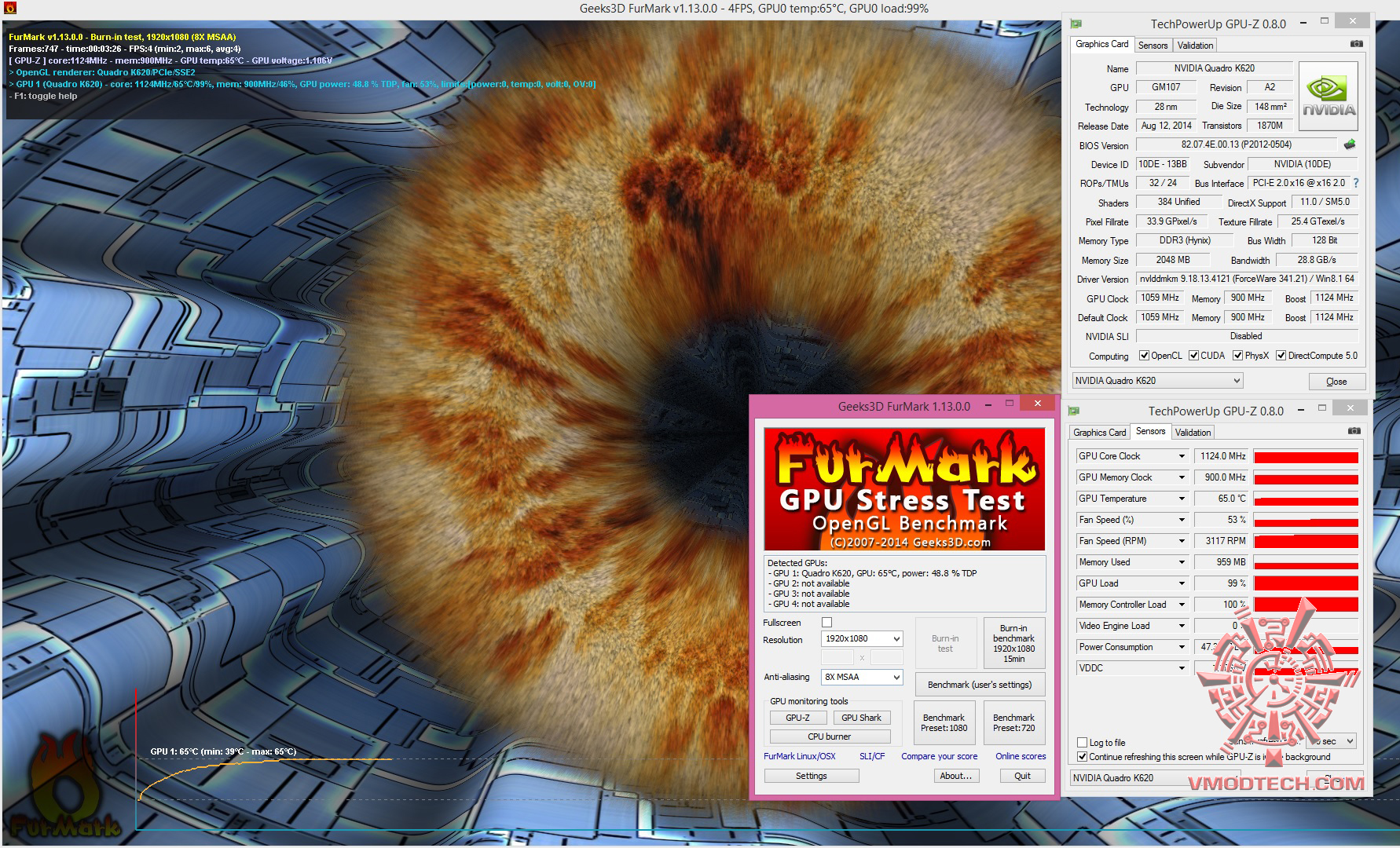Open FurMark Settings
Viewport: 1400px width, 848px height.
[x=812, y=776]
